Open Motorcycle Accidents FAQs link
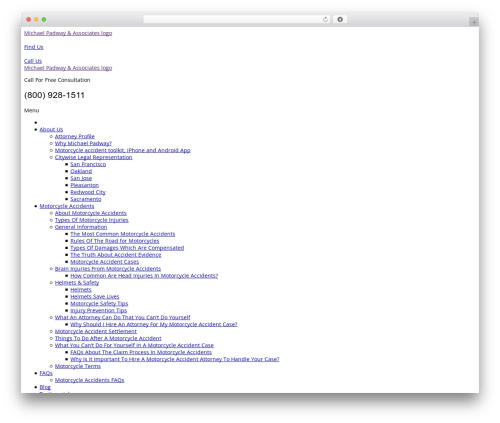The height and width of the screenshot is (423, 500). pyautogui.click(x=90, y=381)
